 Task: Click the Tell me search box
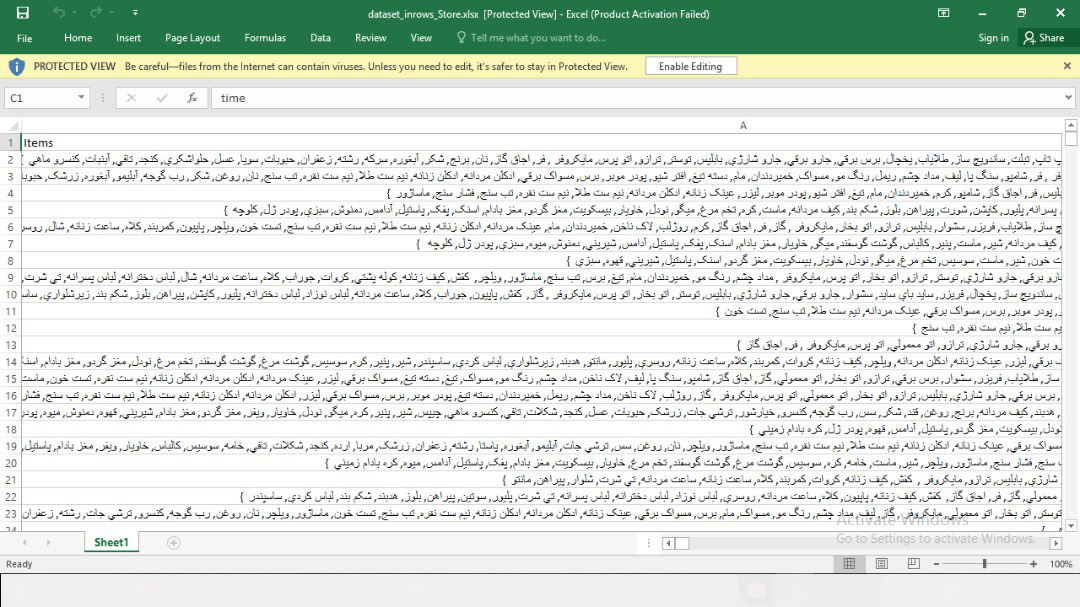538,38
